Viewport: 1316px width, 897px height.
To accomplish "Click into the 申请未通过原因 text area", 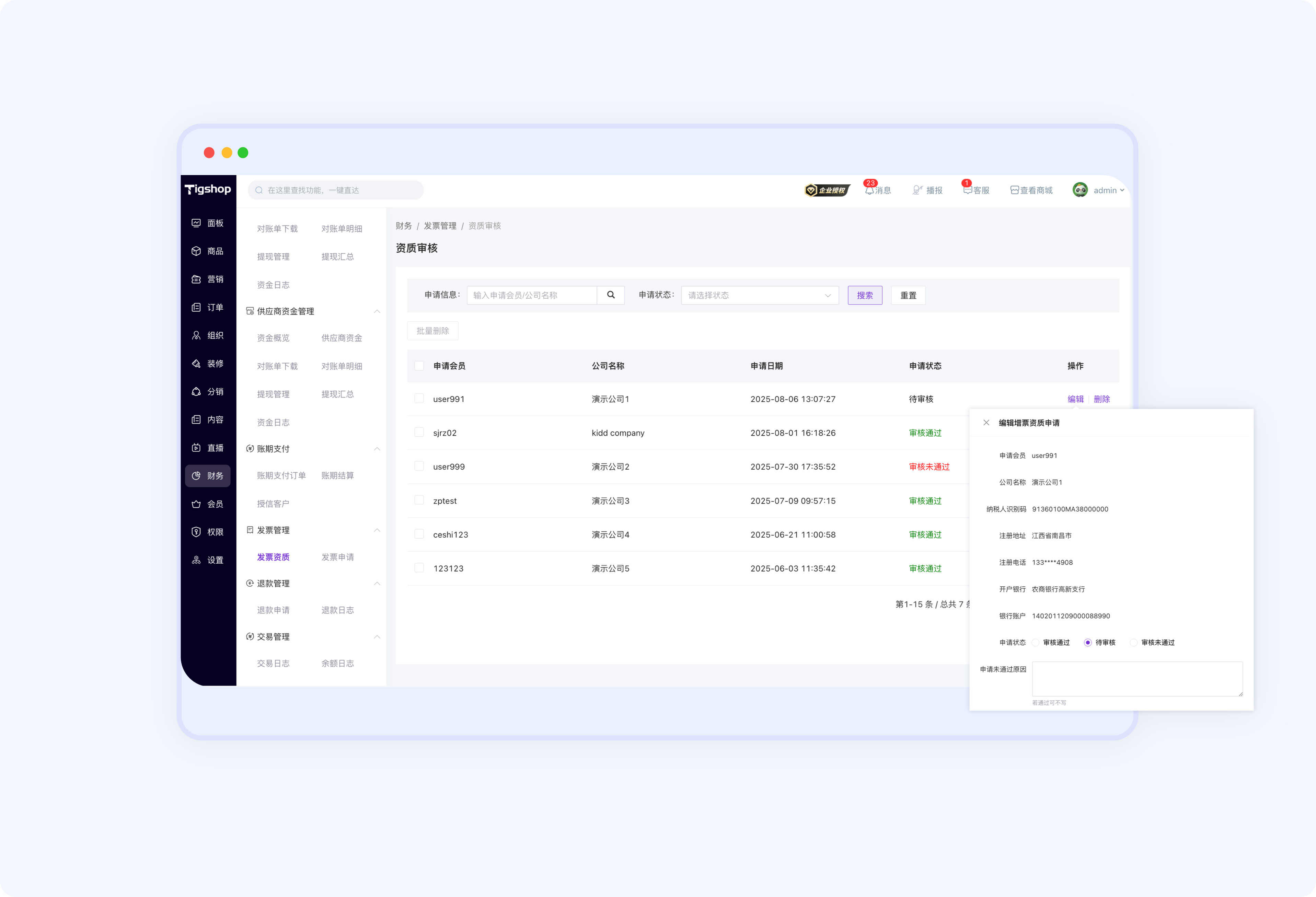I will click(x=1137, y=678).
